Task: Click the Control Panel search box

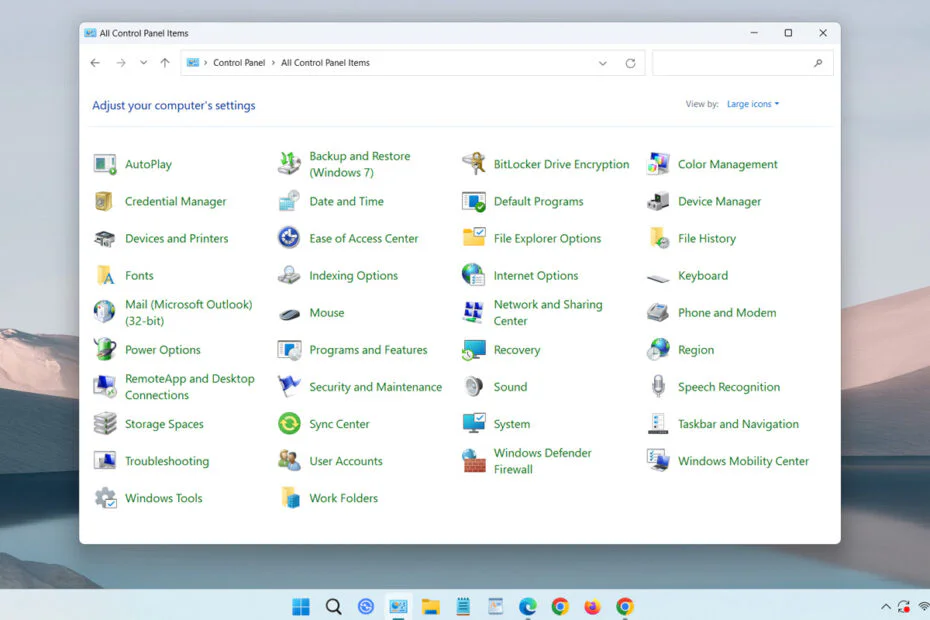Action: click(x=735, y=63)
